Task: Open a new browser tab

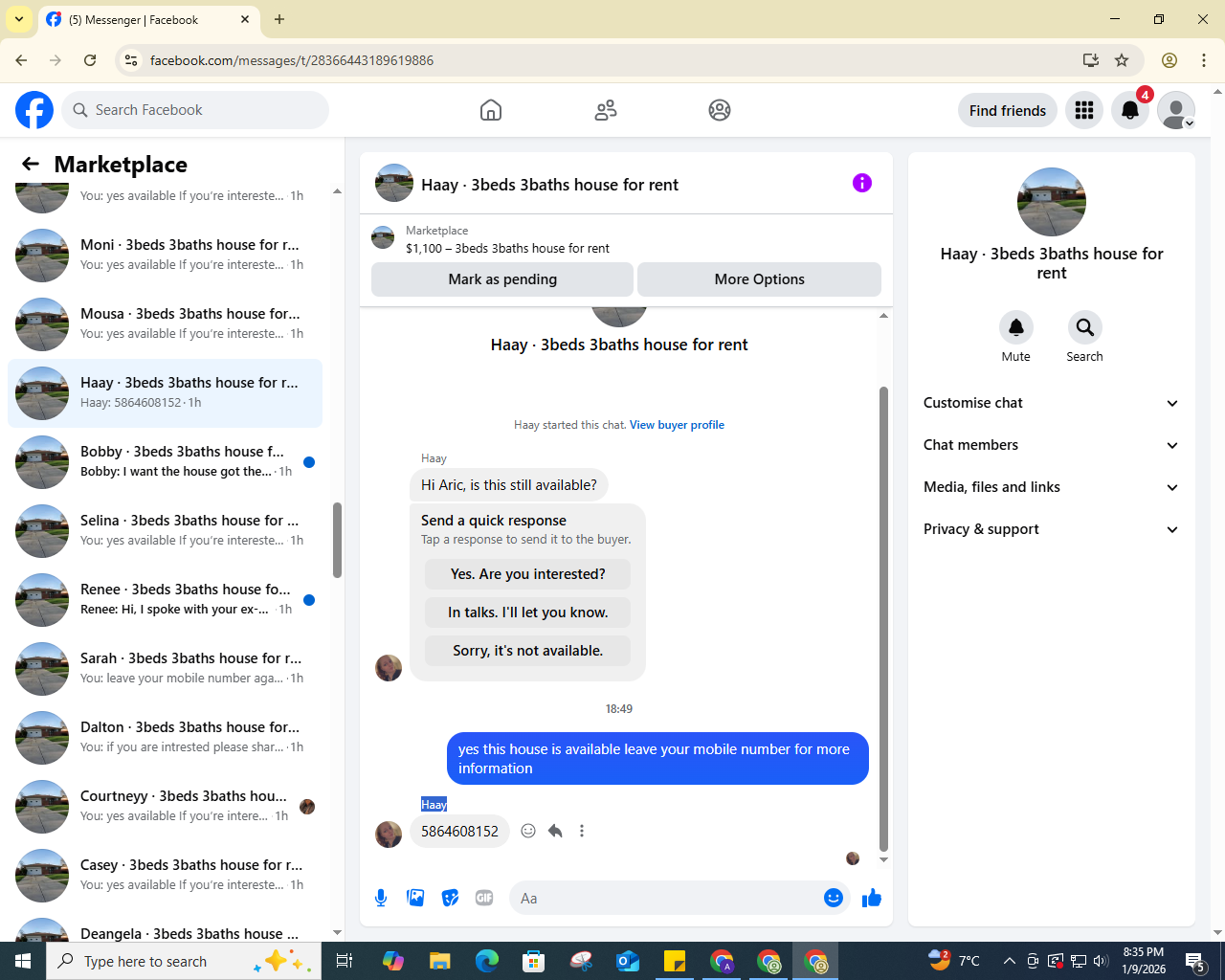Action: click(x=279, y=19)
